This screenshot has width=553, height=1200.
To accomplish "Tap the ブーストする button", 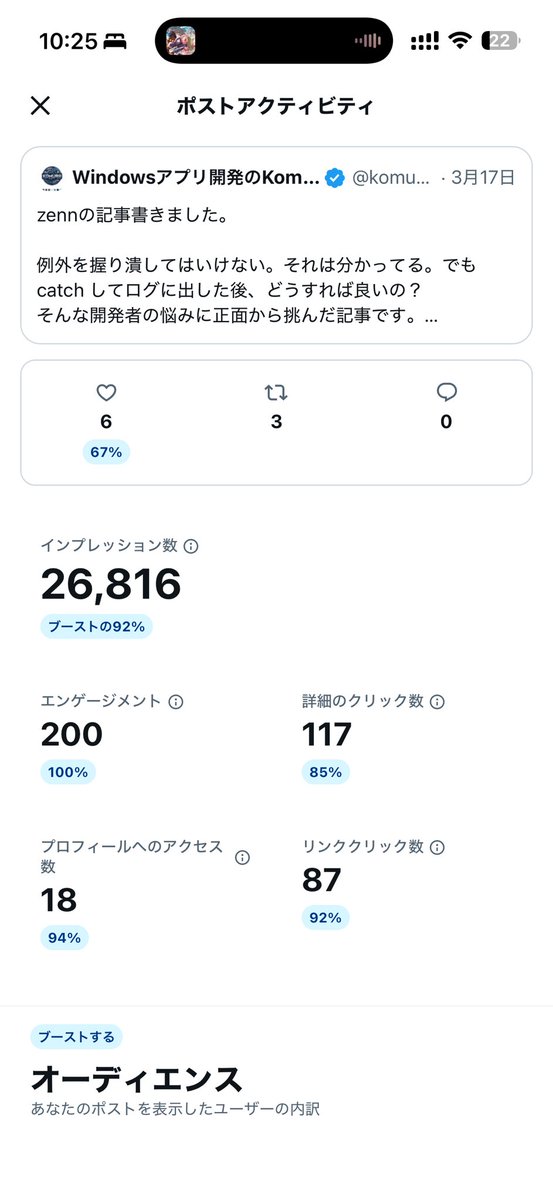I will [x=76, y=1036].
